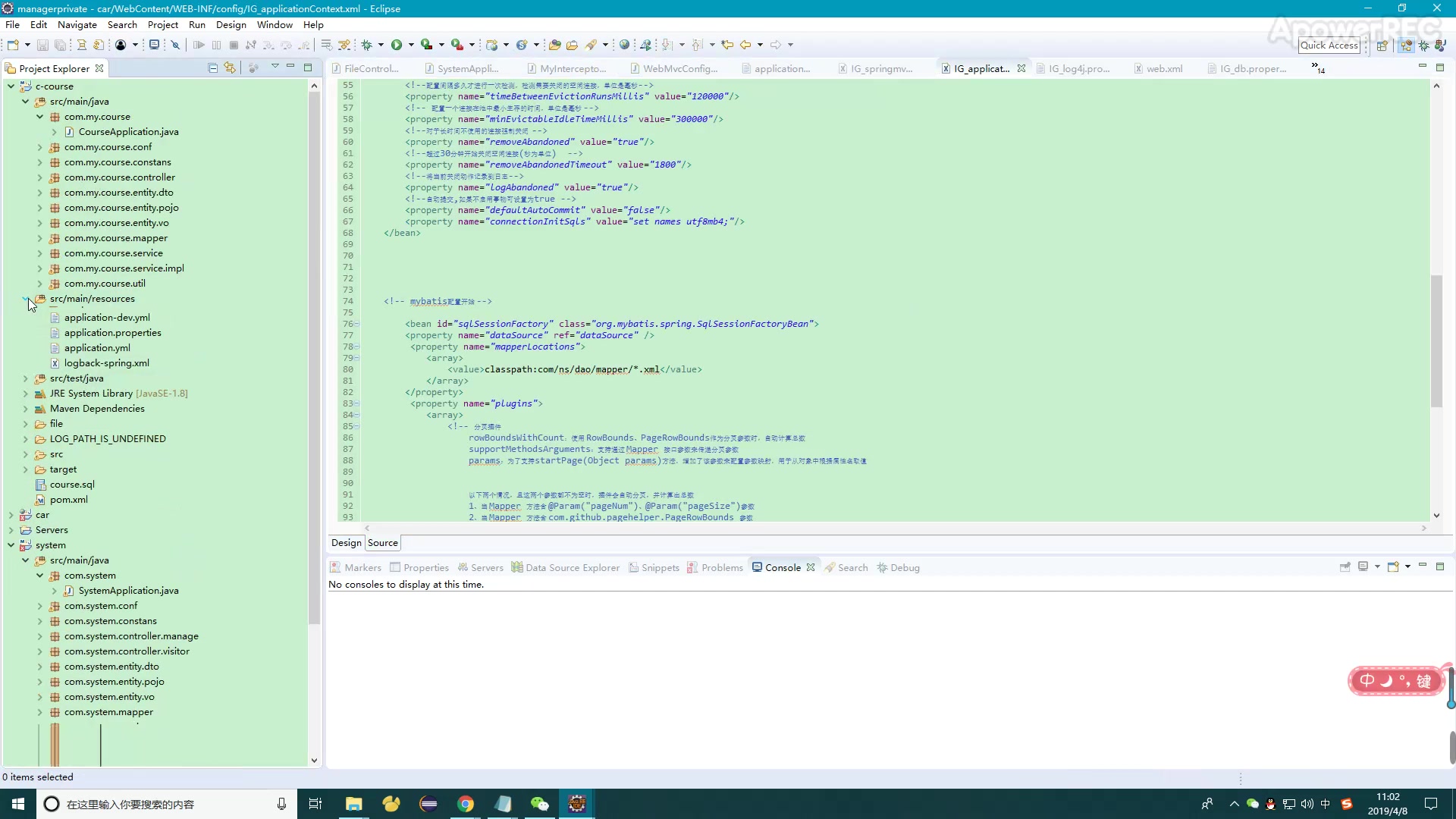The height and width of the screenshot is (819, 1456).
Task: Fold the plugins property at line 83
Action: tap(357, 403)
